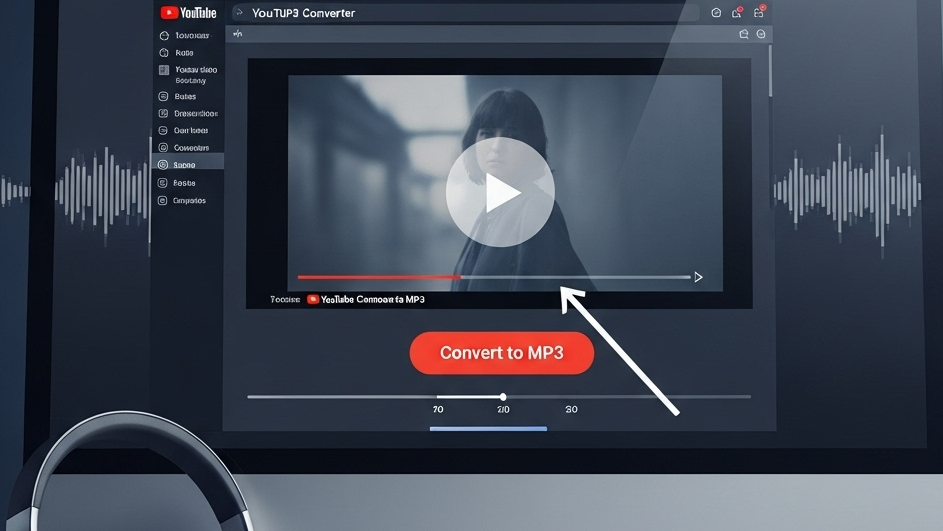The width and height of the screenshot is (943, 531).
Task: Click the far-right header icon with red badge
Action: [759, 12]
